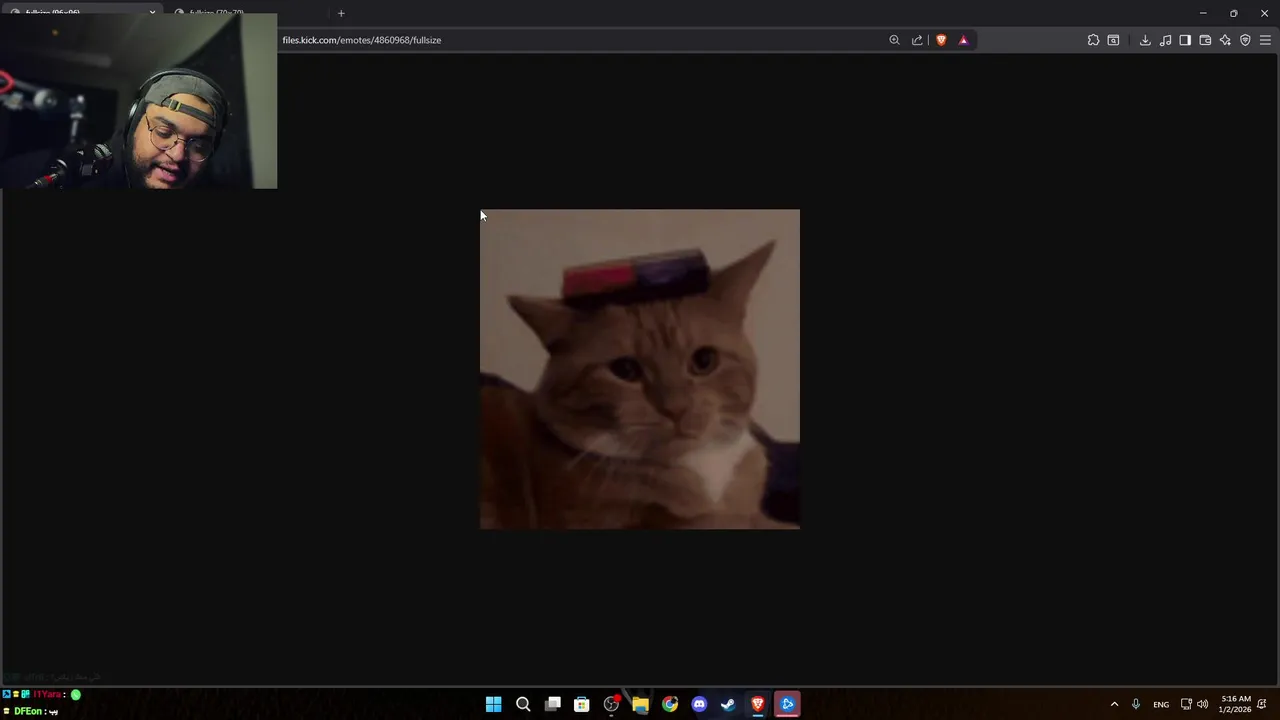The width and height of the screenshot is (1280, 720).
Task: Click the microphone tray icon
Action: tap(1136, 704)
